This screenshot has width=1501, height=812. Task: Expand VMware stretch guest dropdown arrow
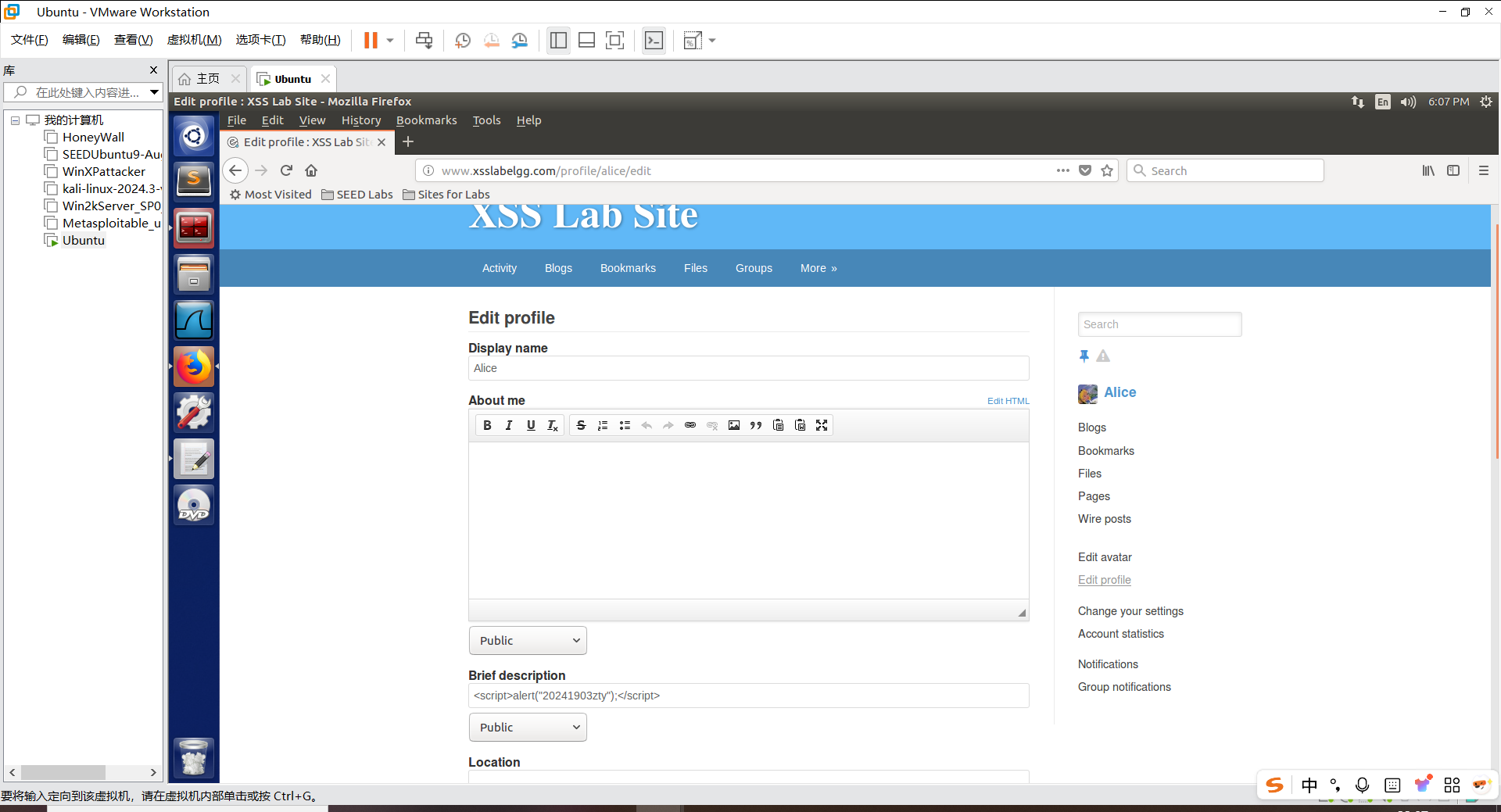(712, 41)
